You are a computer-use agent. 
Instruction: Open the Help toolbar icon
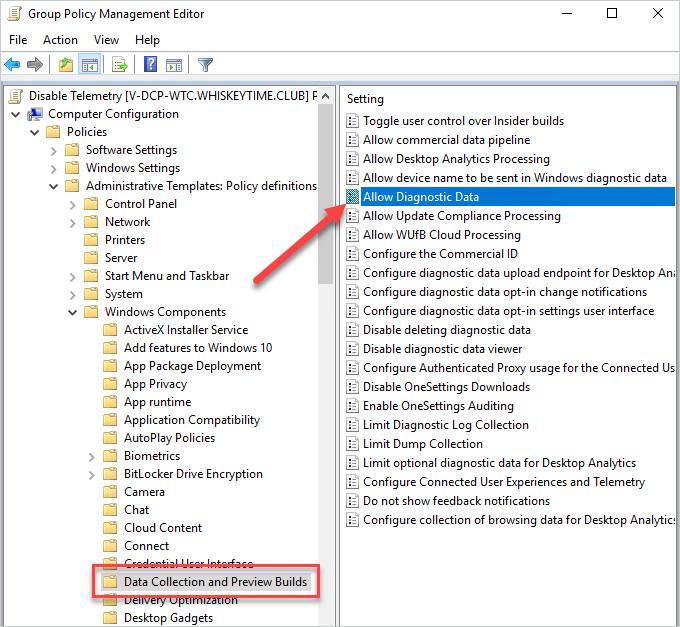click(150, 65)
